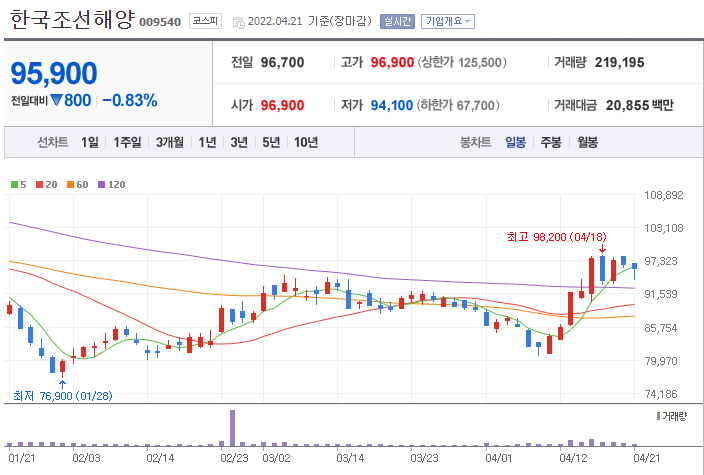The image size is (704, 475).
Task: Switch to the 월봉 monthly candle chart
Action: (x=587, y=142)
